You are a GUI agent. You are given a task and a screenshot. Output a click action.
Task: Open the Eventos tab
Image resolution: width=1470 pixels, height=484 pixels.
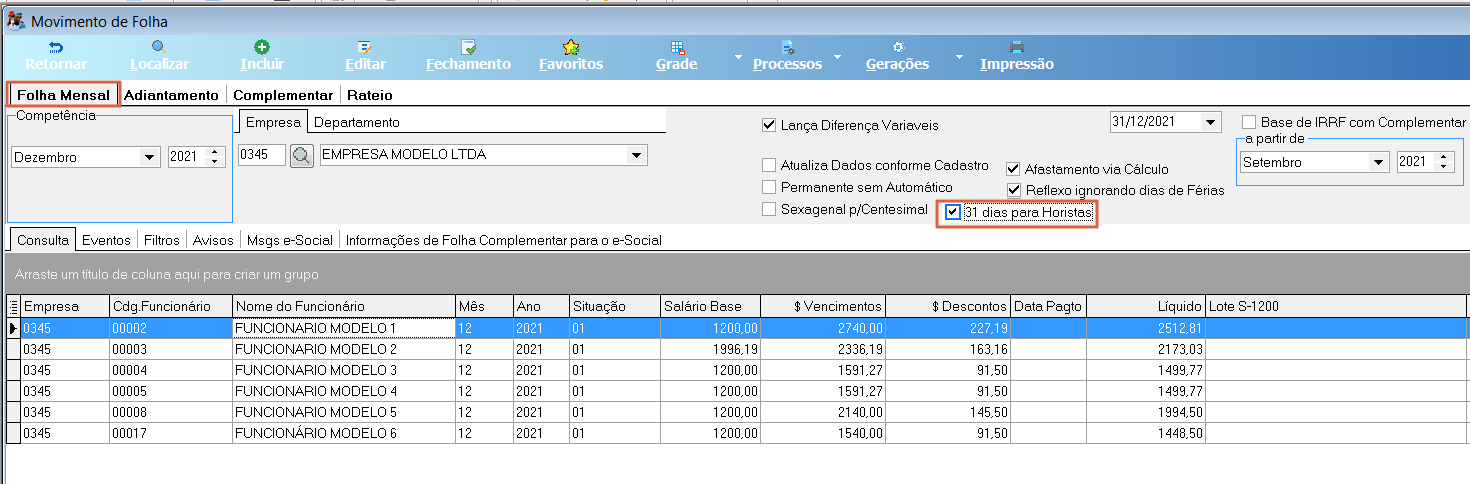[106, 240]
